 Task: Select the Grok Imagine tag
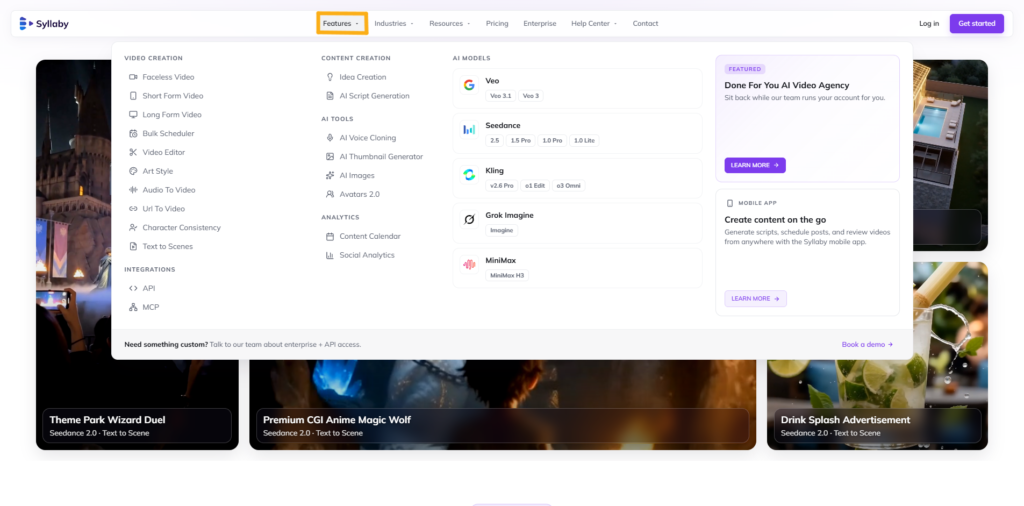(502, 230)
